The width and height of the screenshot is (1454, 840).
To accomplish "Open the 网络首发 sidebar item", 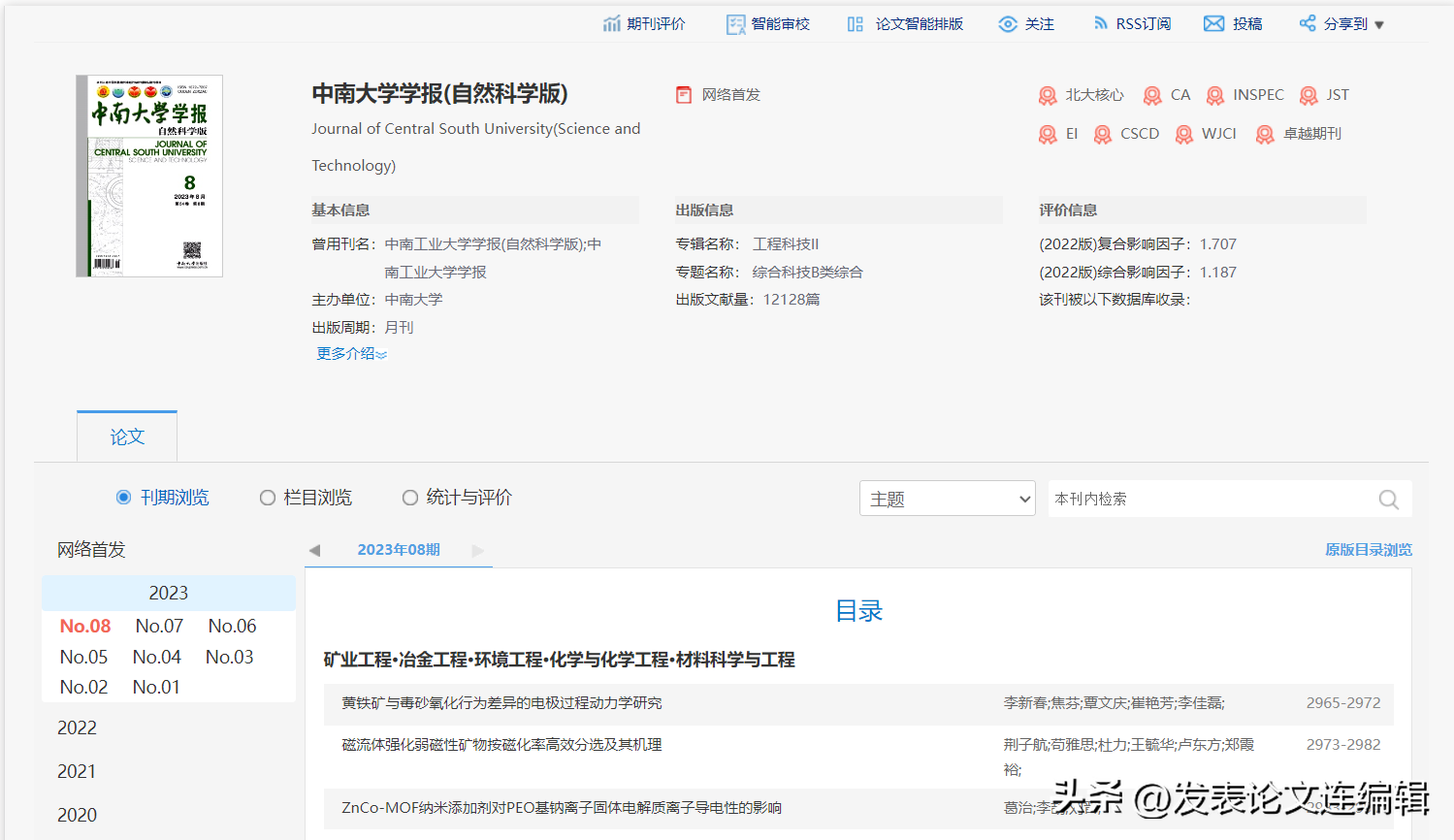I will point(91,550).
